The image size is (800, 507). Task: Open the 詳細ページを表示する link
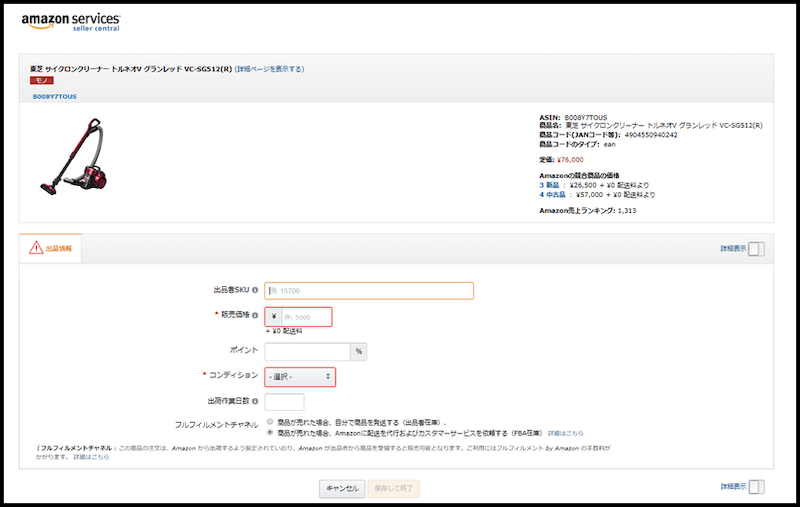pos(269,69)
